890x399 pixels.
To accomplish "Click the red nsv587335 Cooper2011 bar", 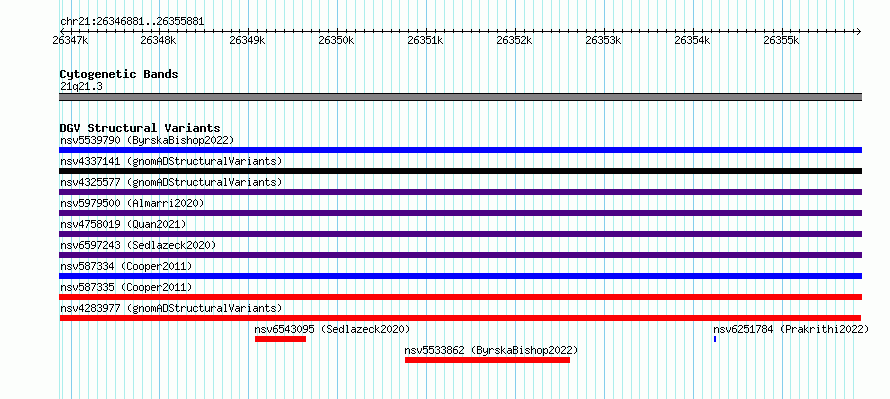I will pyautogui.click(x=460, y=297).
